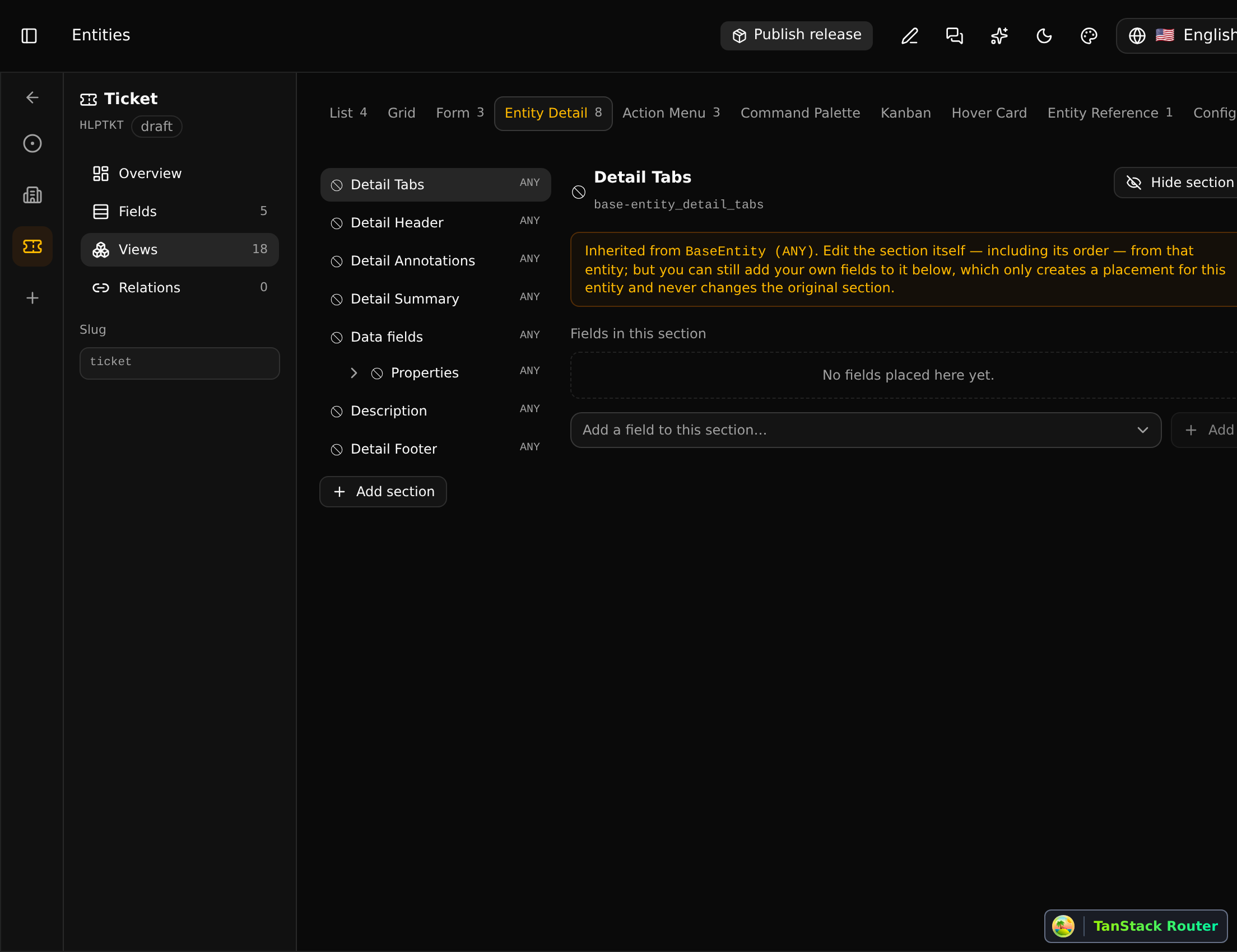Screen dimensions: 1237x952
Task: Open TanStack Router devtools badge
Action: pos(1136,926)
